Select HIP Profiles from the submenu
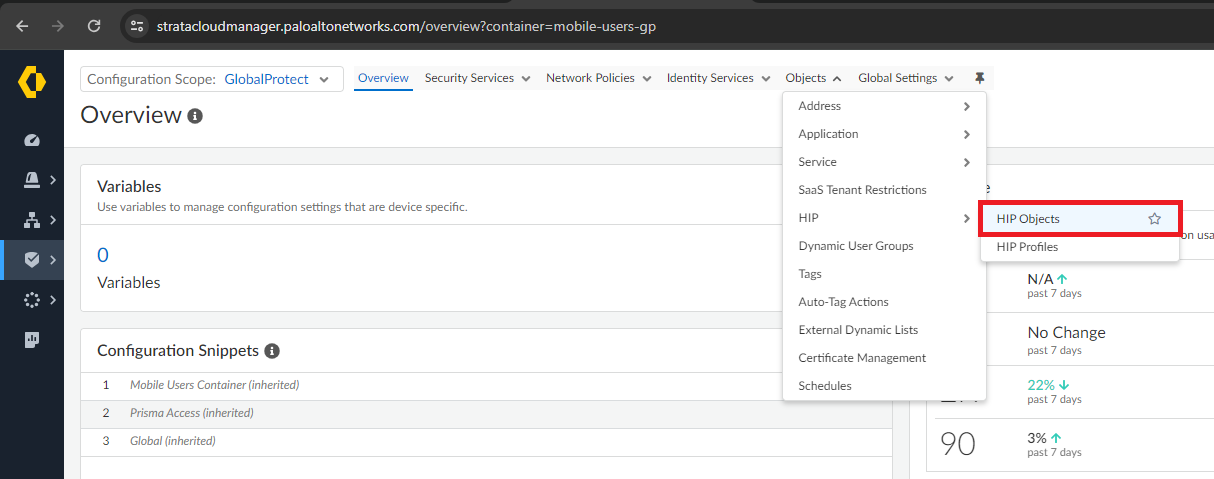This screenshot has height=479, width=1214. (x=1027, y=247)
